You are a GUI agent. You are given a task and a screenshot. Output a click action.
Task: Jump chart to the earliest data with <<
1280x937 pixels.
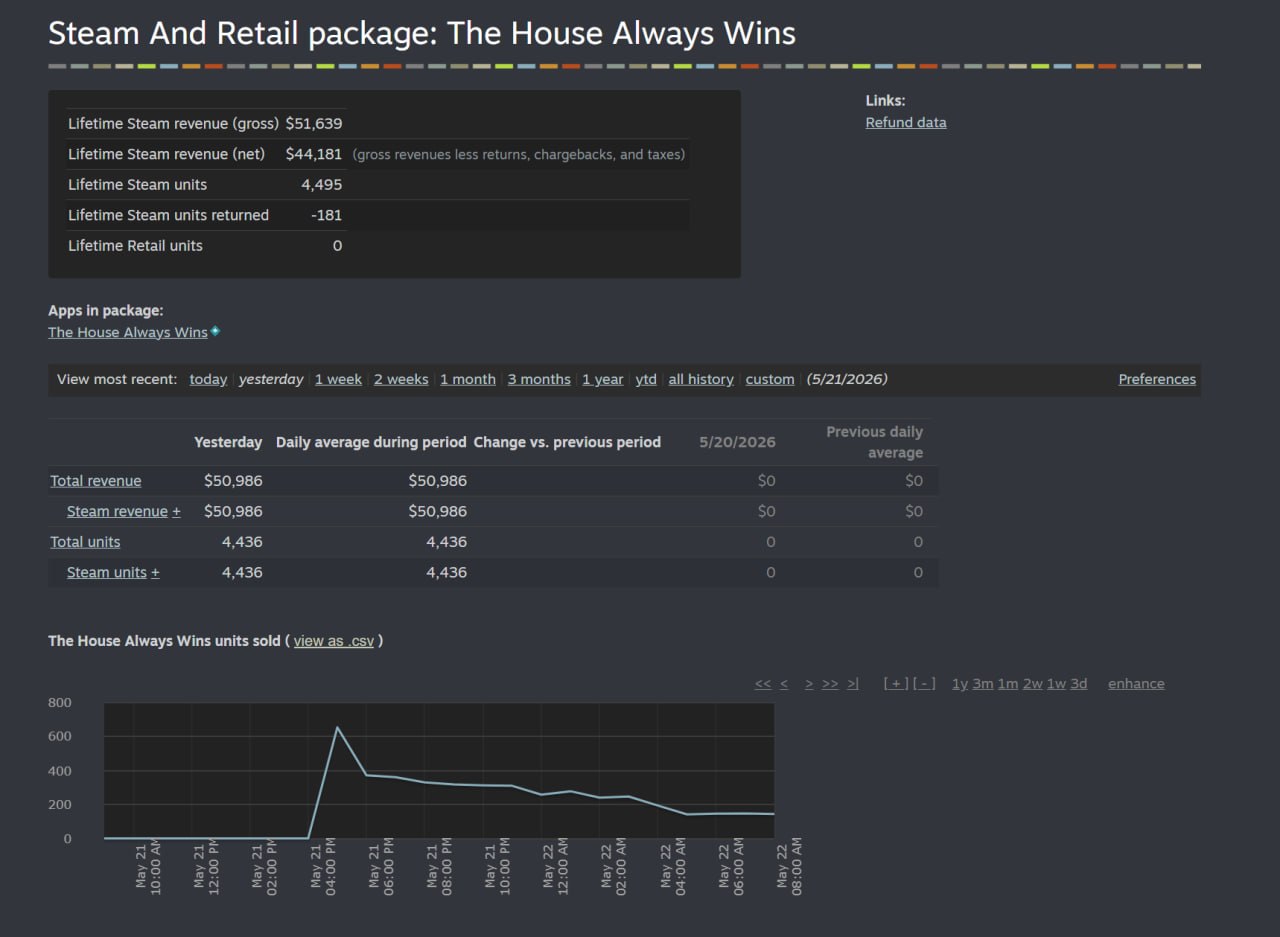tap(763, 684)
